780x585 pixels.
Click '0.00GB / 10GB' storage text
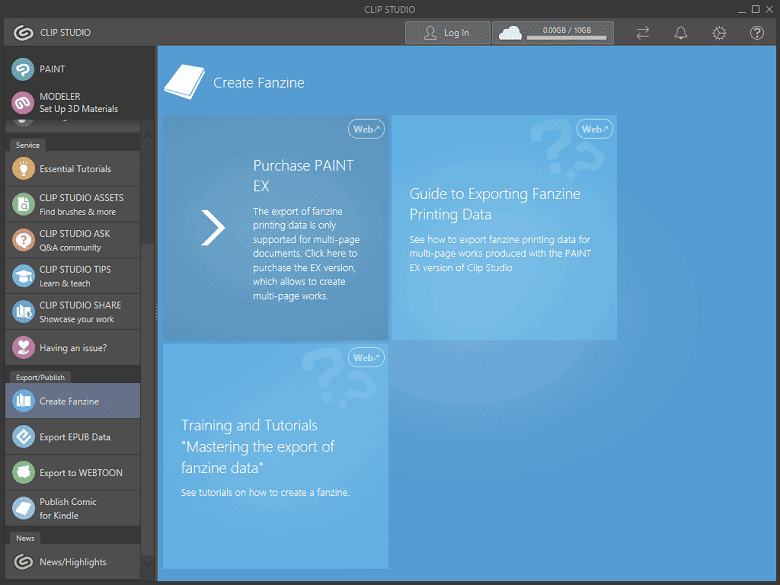click(567, 30)
